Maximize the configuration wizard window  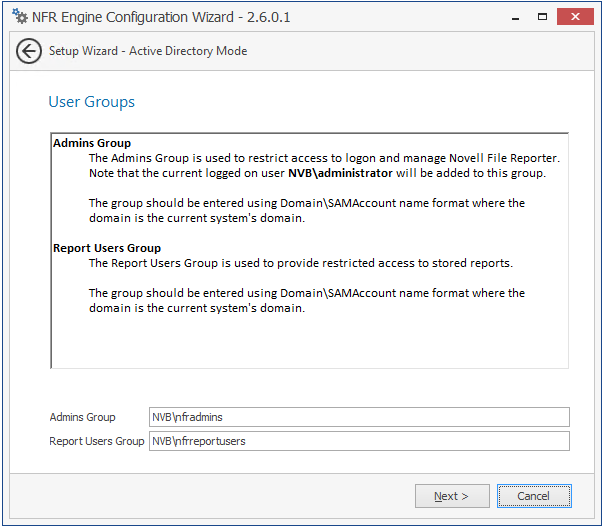pos(542,17)
